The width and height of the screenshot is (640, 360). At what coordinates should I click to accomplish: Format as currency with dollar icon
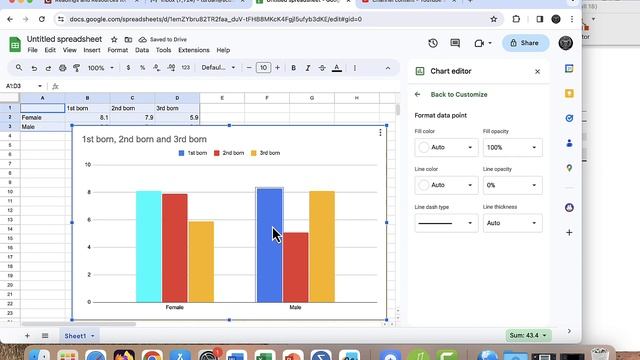[128, 68]
